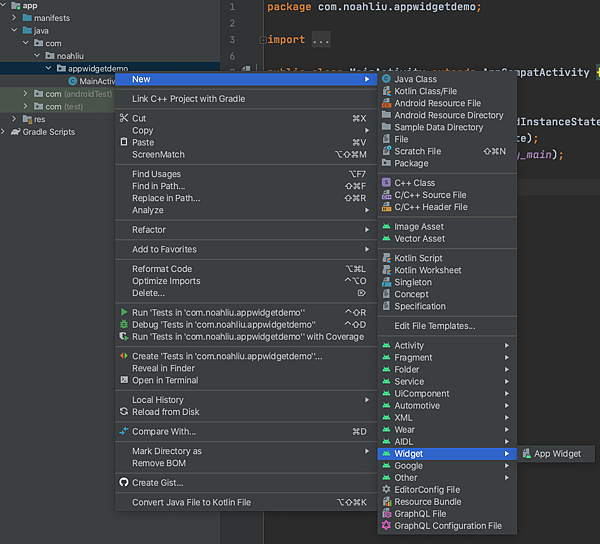The width and height of the screenshot is (600, 544).
Task: Choose Replace in Path...
Action: [x=246, y=198]
